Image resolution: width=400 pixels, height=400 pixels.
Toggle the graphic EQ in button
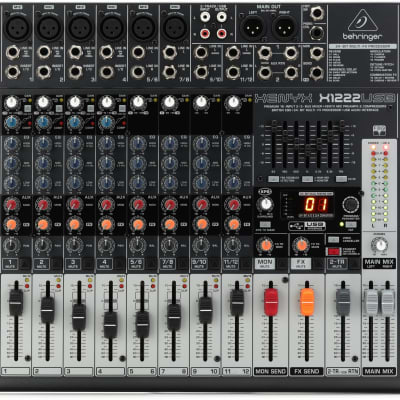pos(341,179)
